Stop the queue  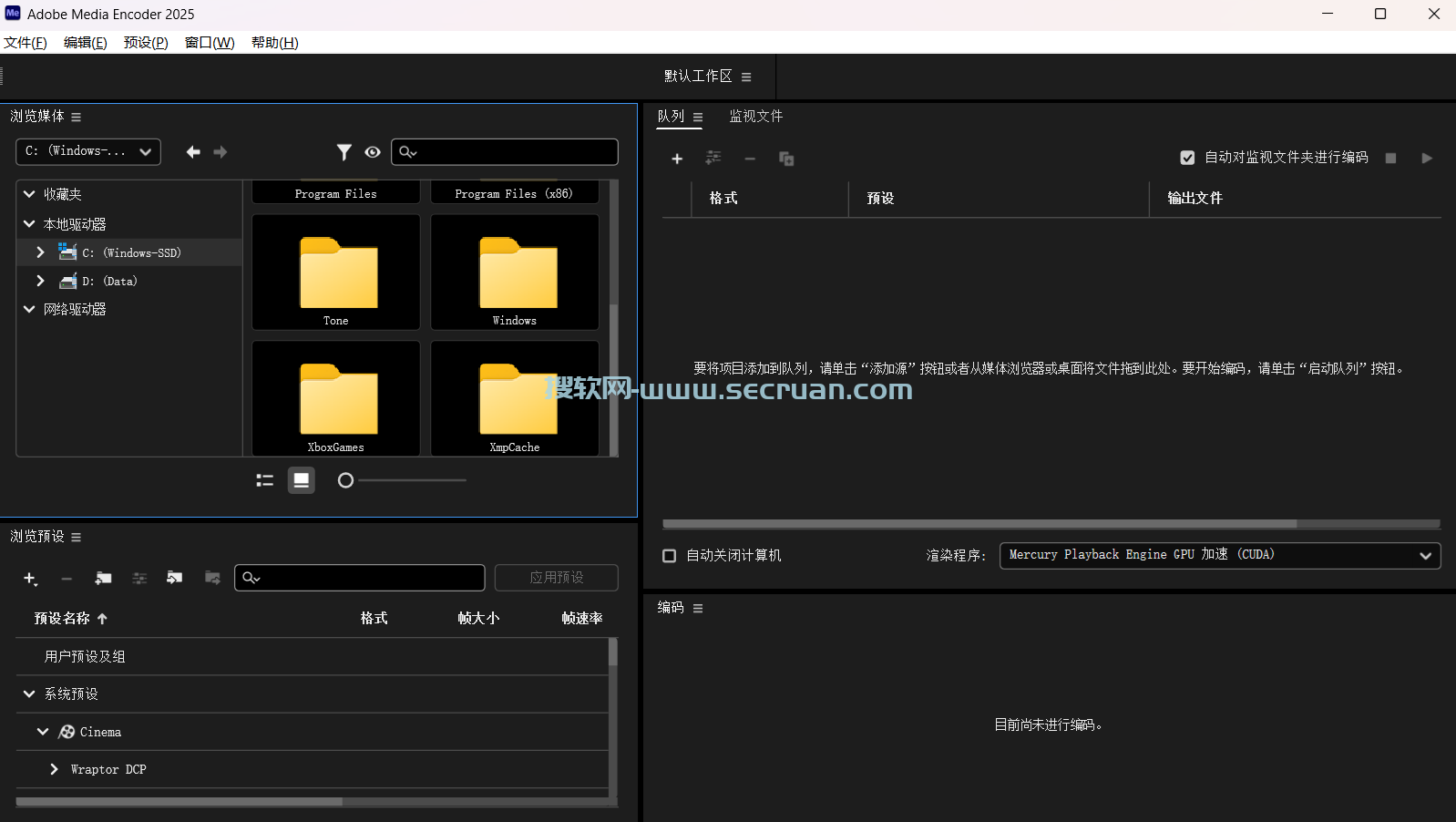(1390, 158)
